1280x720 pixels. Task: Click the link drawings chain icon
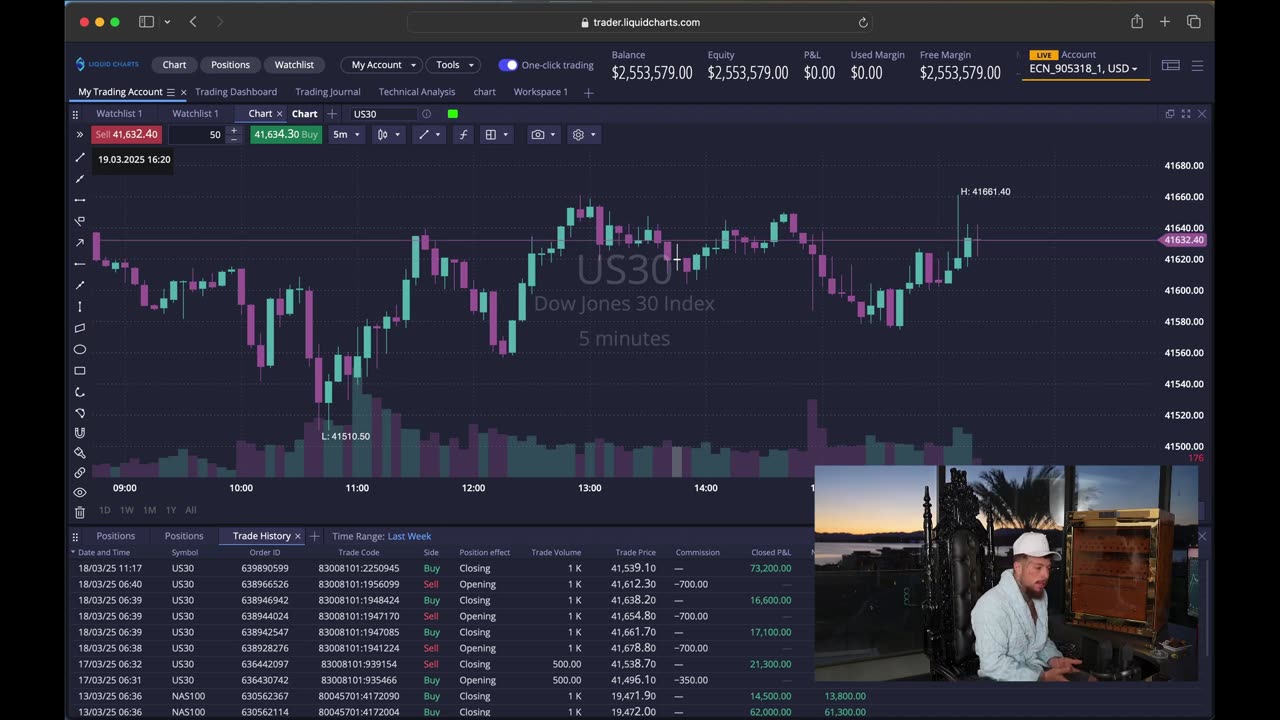(x=80, y=472)
